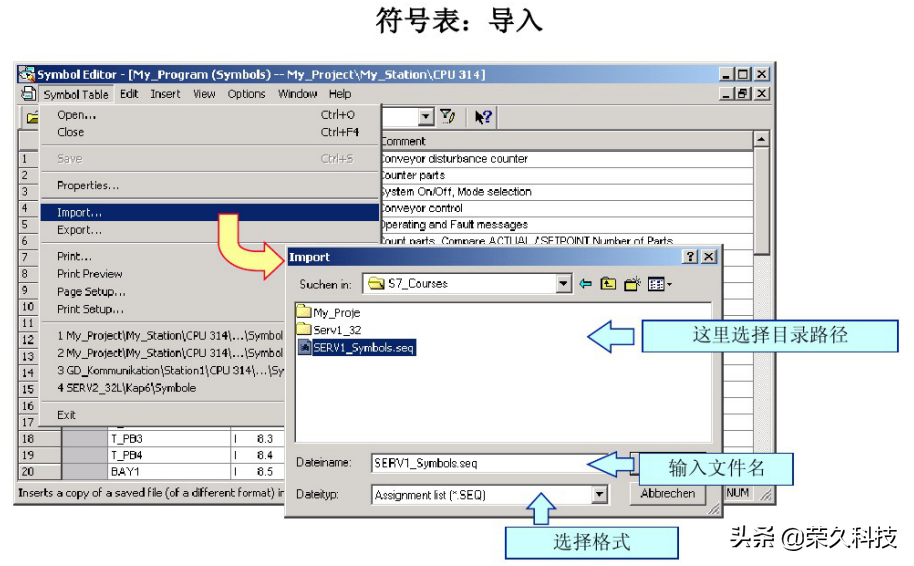914x566 pixels.
Task: Go up one folder level icon
Action: tap(608, 284)
